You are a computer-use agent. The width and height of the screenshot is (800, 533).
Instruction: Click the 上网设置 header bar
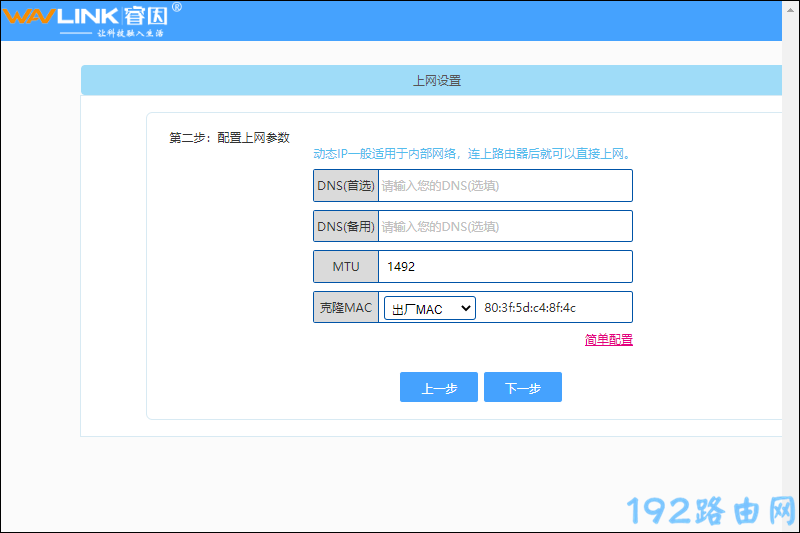point(437,81)
